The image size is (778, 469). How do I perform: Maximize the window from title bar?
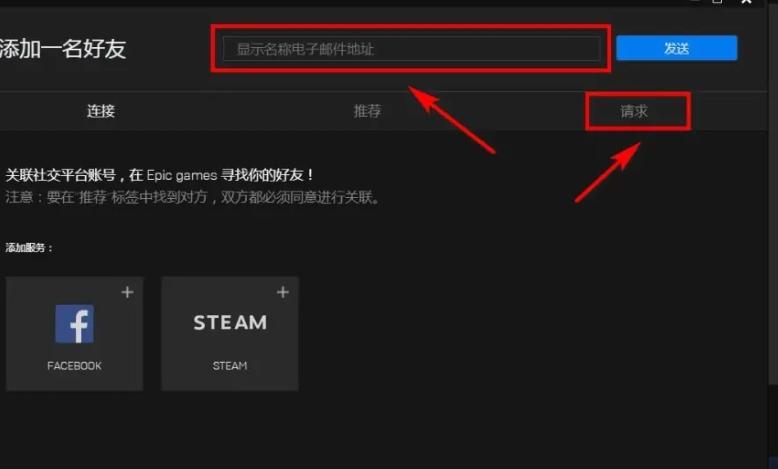(717, 2)
